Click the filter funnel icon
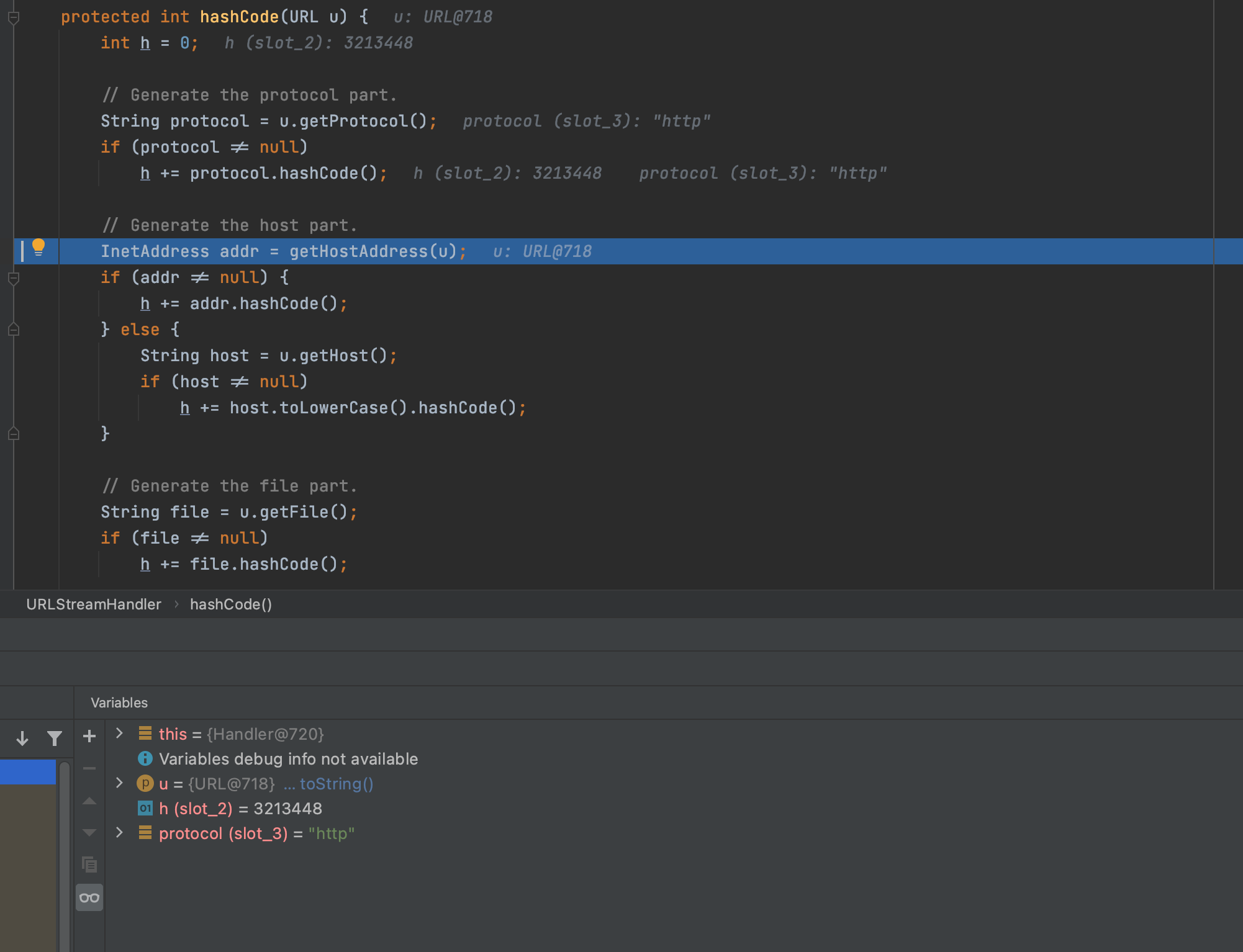 coord(55,738)
